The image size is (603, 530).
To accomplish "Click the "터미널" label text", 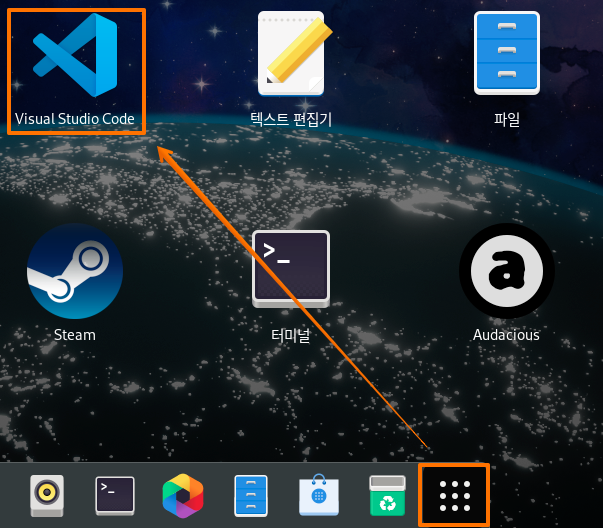I will (290, 335).
